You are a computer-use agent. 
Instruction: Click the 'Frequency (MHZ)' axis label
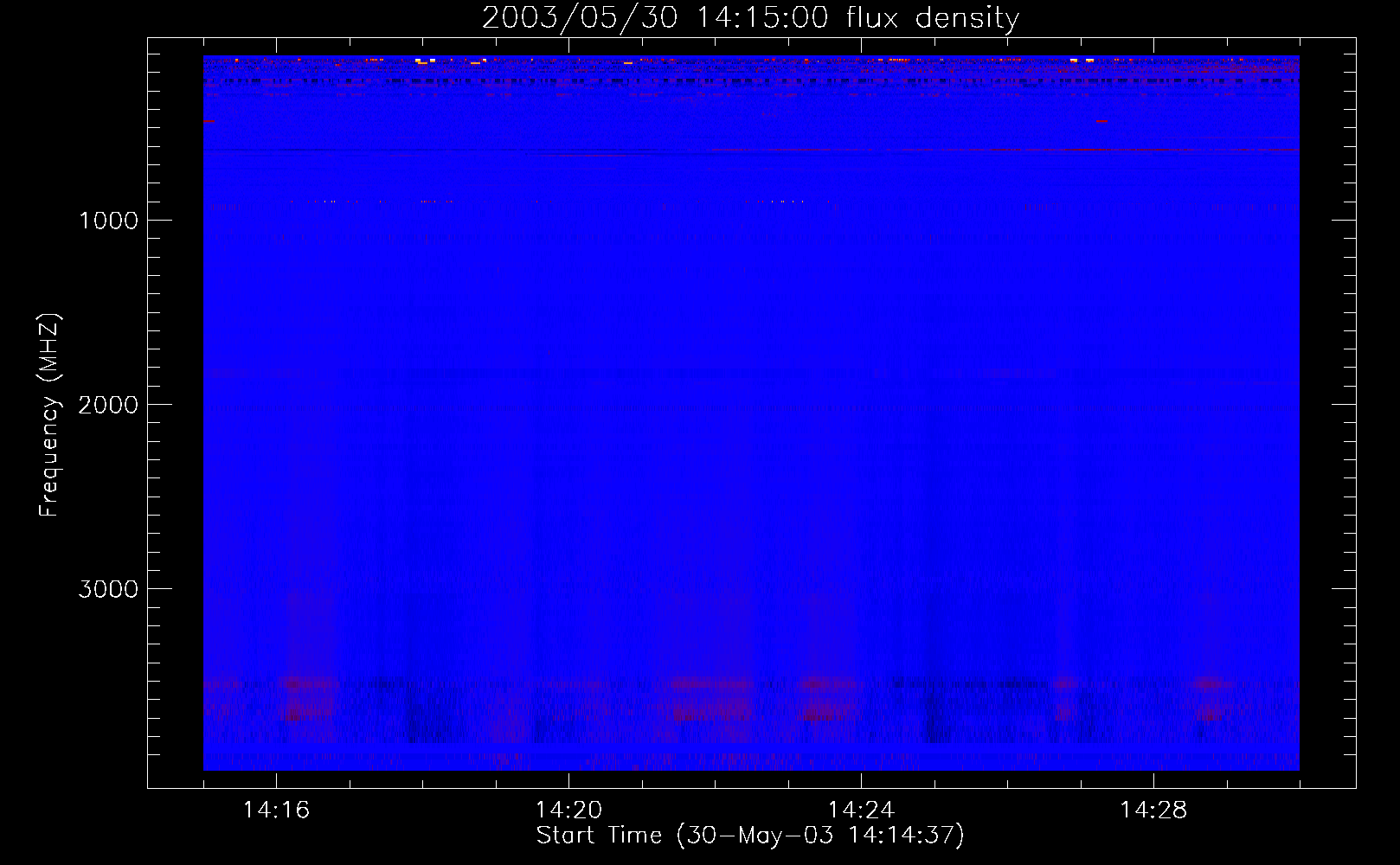(x=49, y=415)
